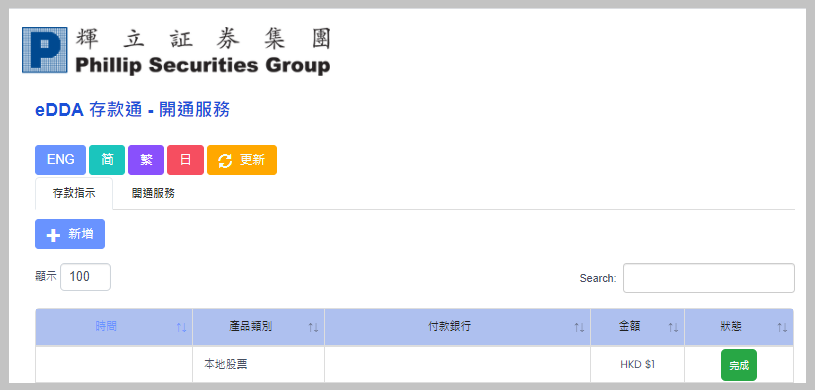815x390 pixels.
Task: Sort by 付款銀行 column arrows
Action: coord(579,328)
